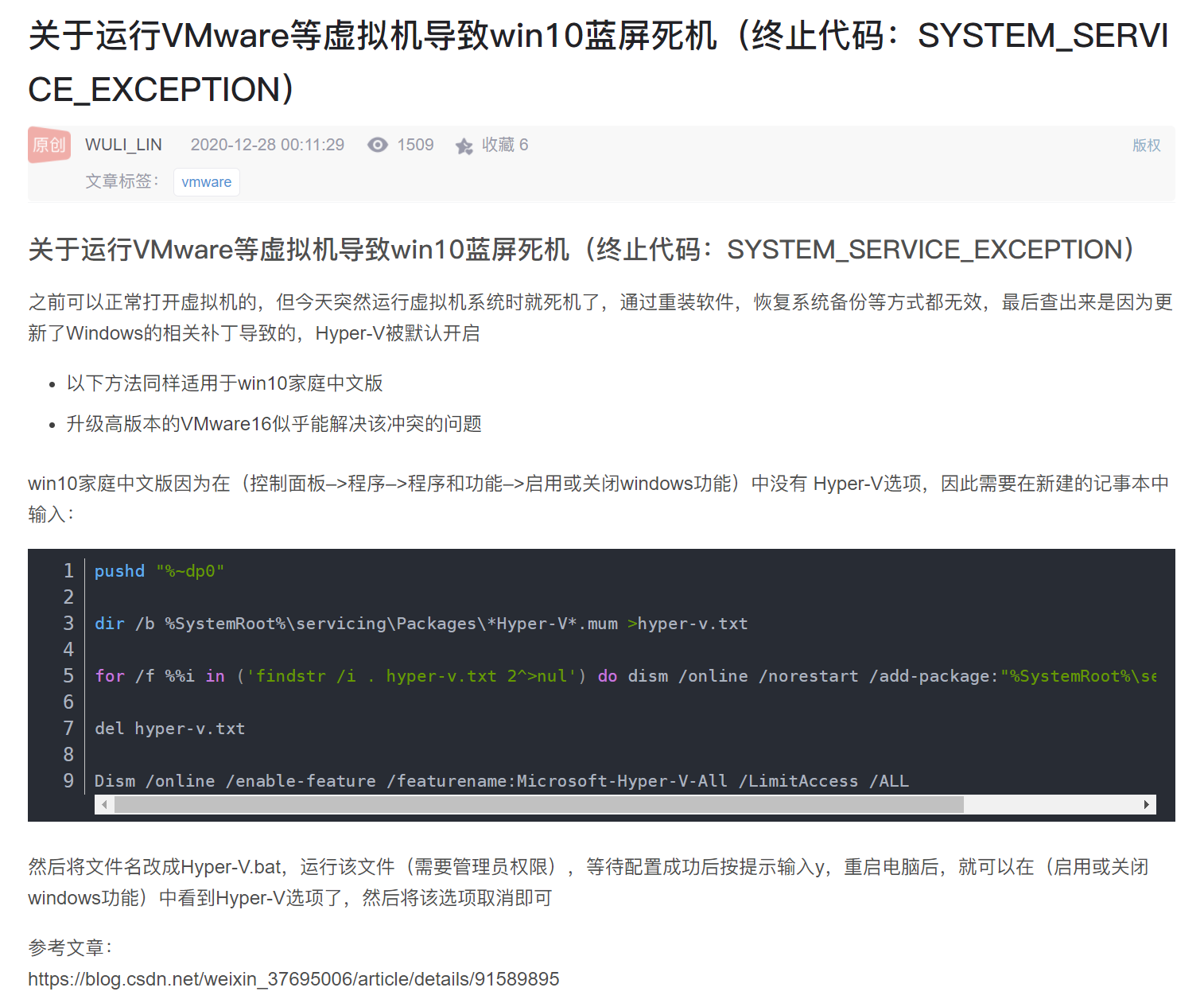Screen dimensions: 1204x1007
Task: Click view count 1509
Action: 415,145
